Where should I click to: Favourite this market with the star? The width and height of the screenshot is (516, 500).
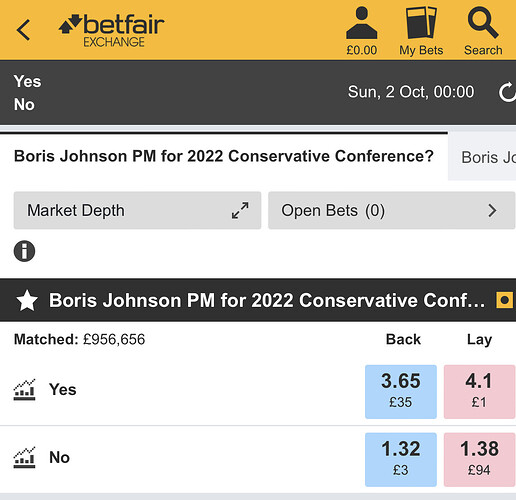point(27,300)
